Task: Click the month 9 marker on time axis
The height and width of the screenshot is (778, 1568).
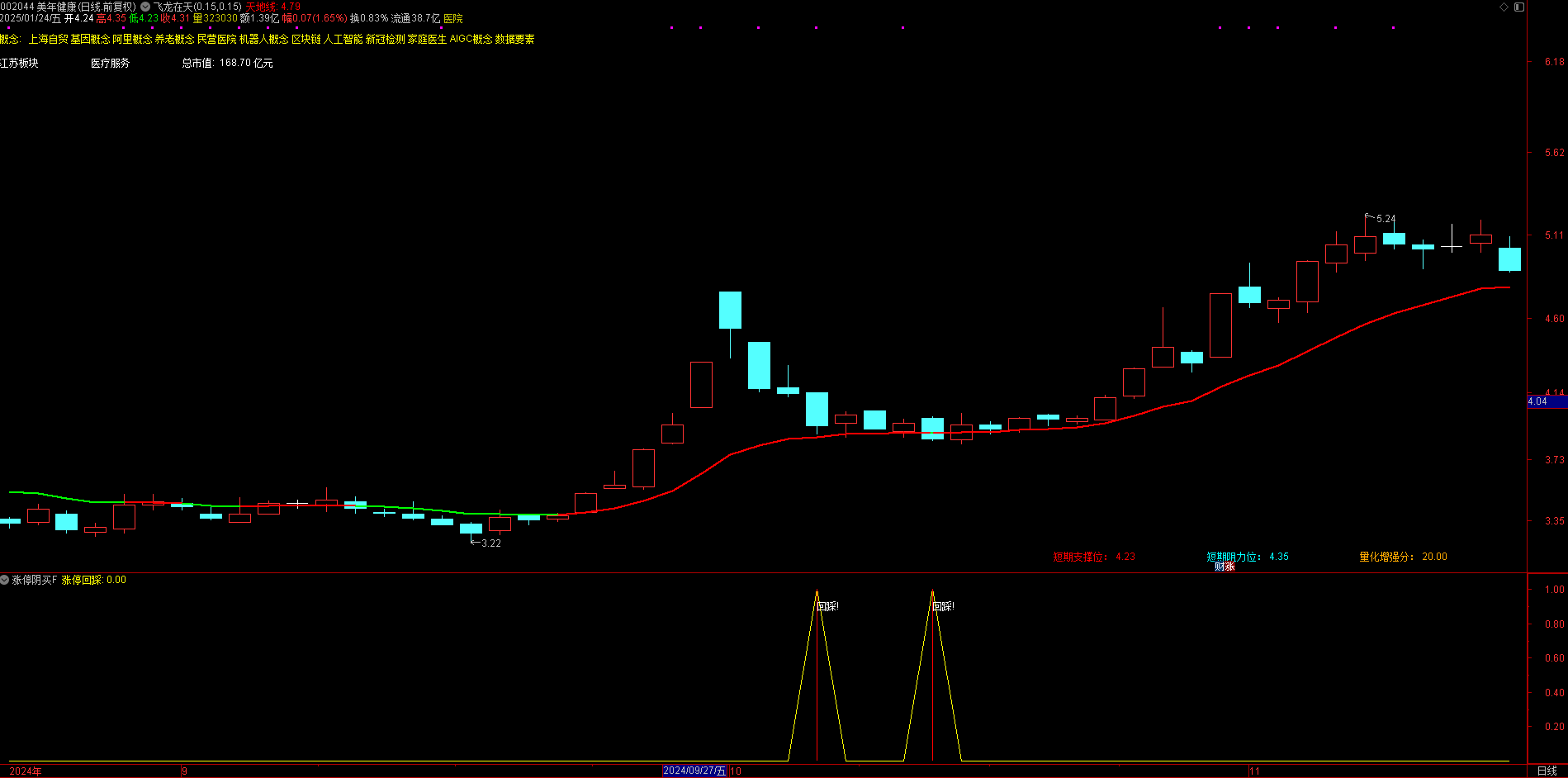Action: coord(184,771)
